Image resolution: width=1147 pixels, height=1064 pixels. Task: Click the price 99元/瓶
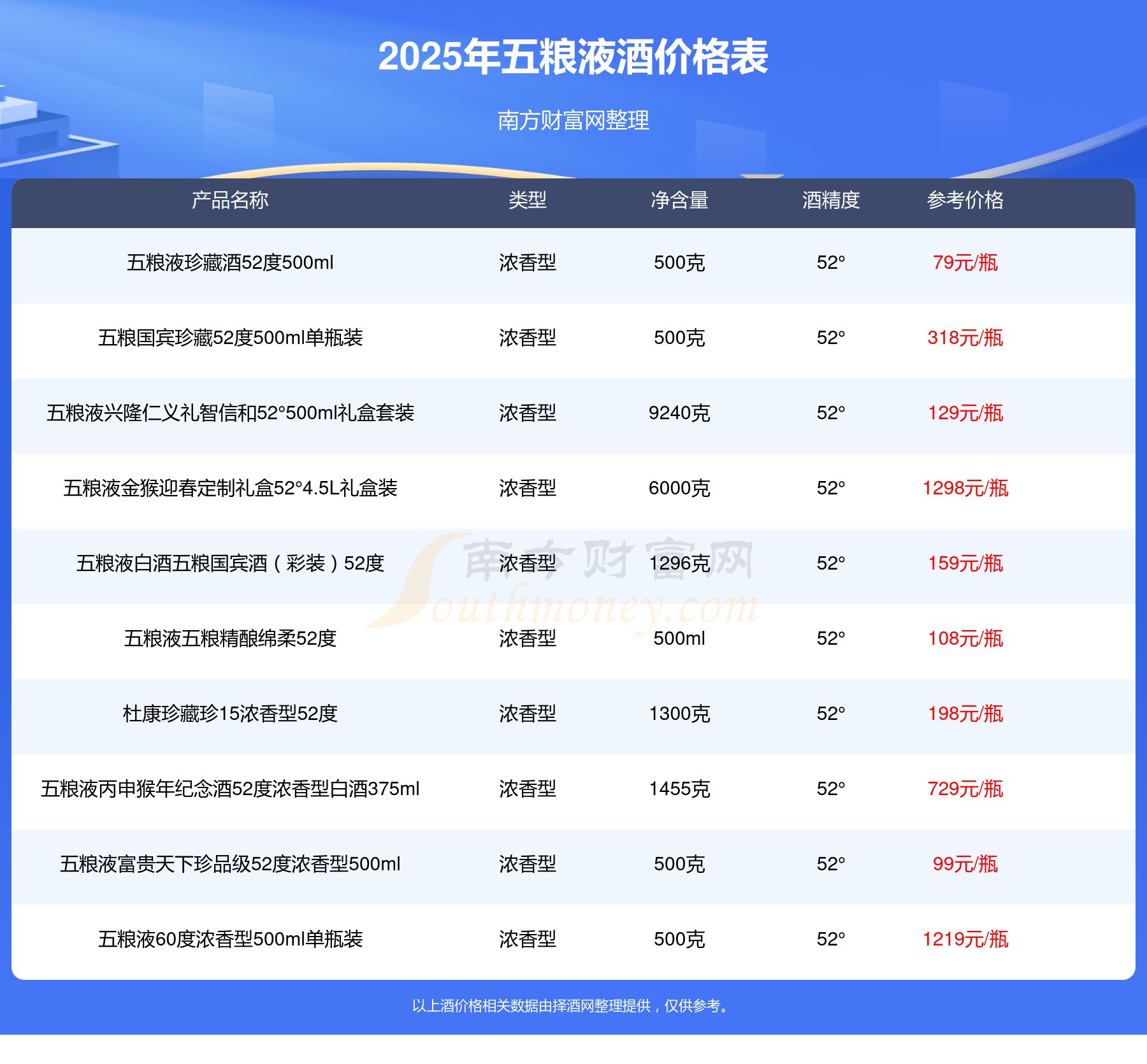(965, 864)
